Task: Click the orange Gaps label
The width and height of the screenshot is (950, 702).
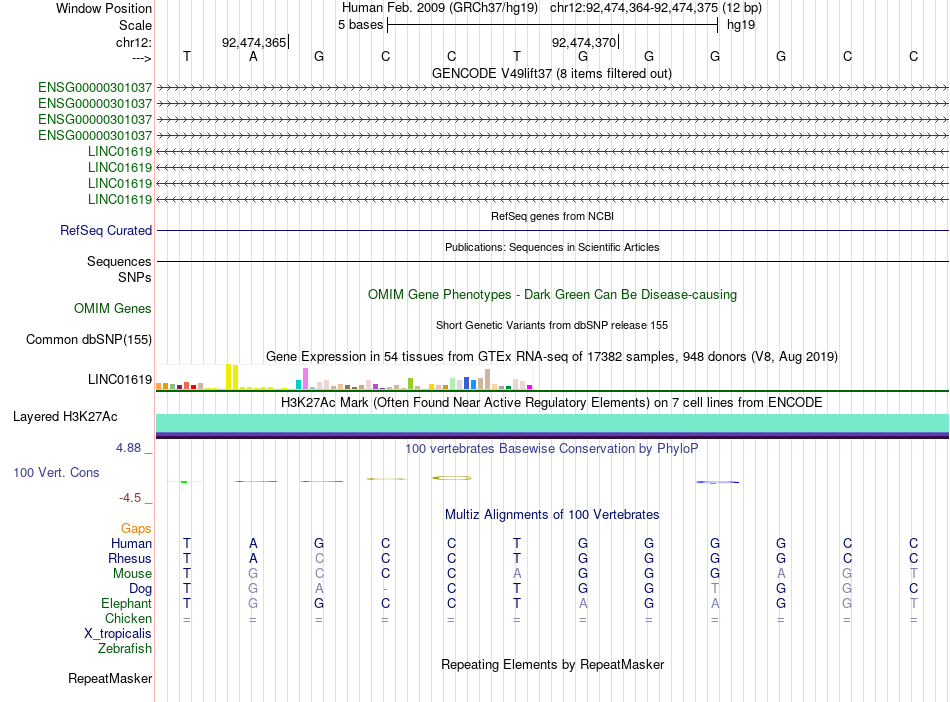Action: (x=136, y=528)
